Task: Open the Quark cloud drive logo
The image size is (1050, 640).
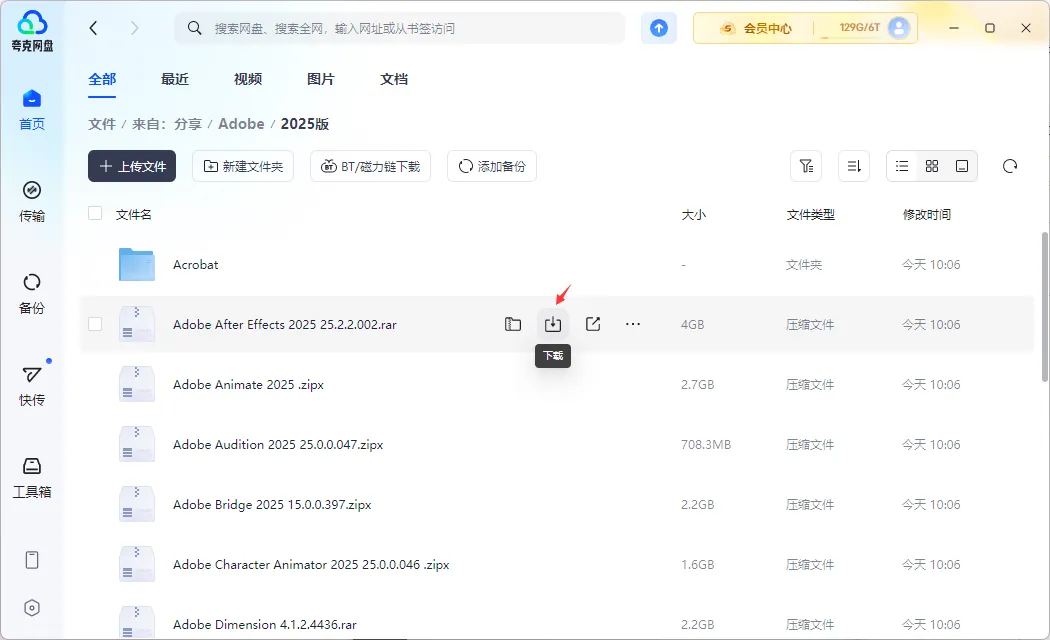Action: pyautogui.click(x=32, y=31)
